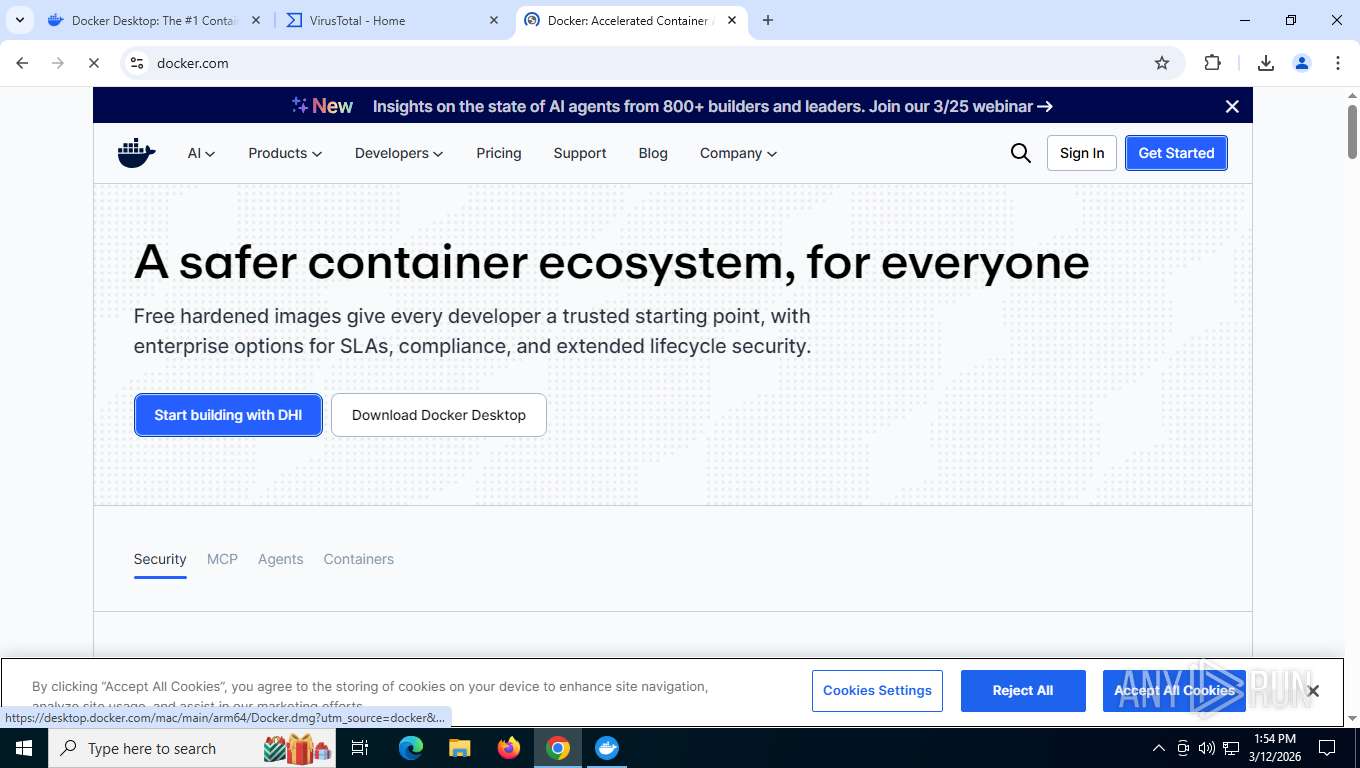This screenshot has height=768, width=1360.
Task: Open the Blog page
Action: tap(653, 153)
